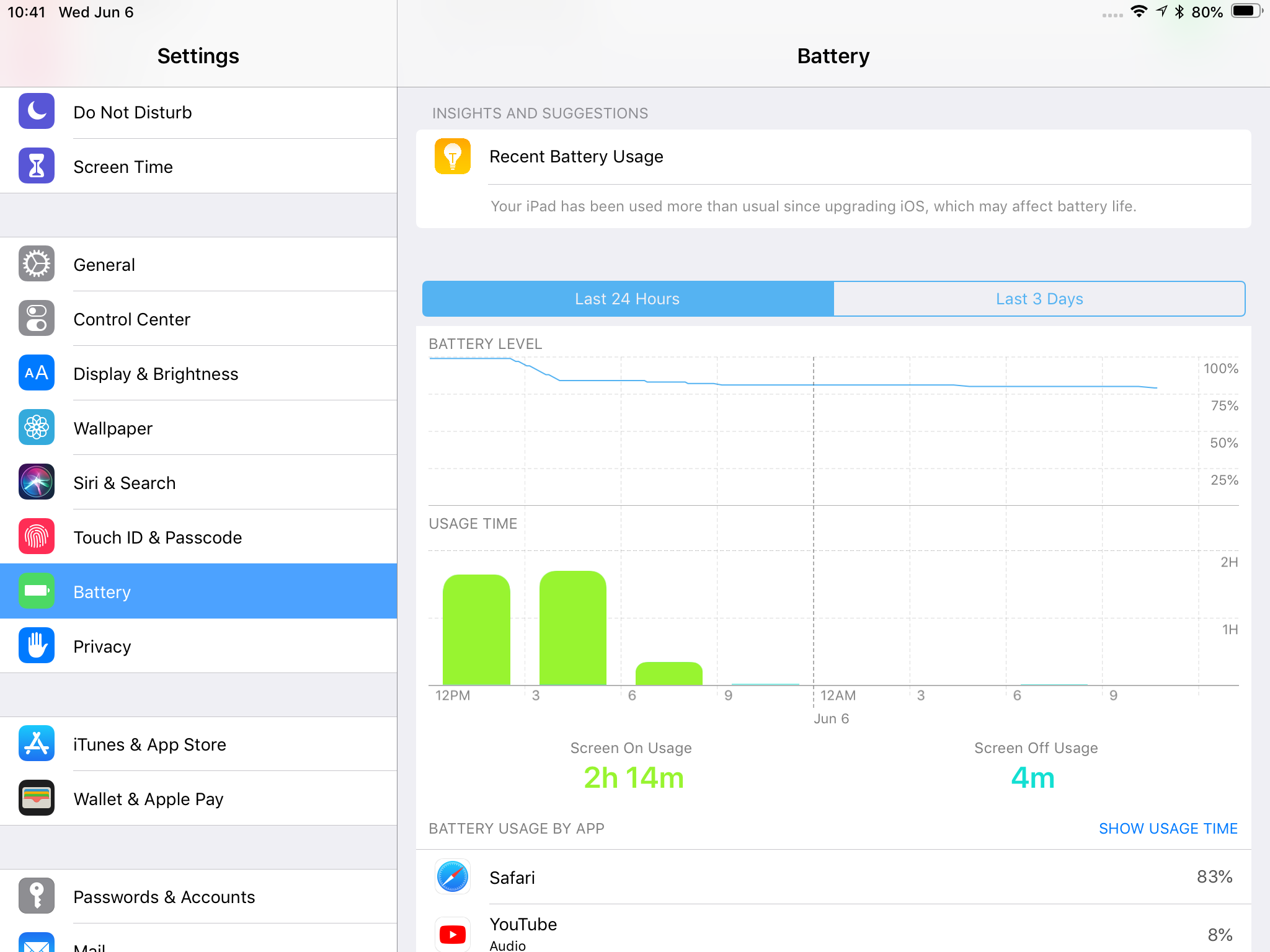Open iTunes & App Store icon
The height and width of the screenshot is (952, 1270).
[x=37, y=744]
